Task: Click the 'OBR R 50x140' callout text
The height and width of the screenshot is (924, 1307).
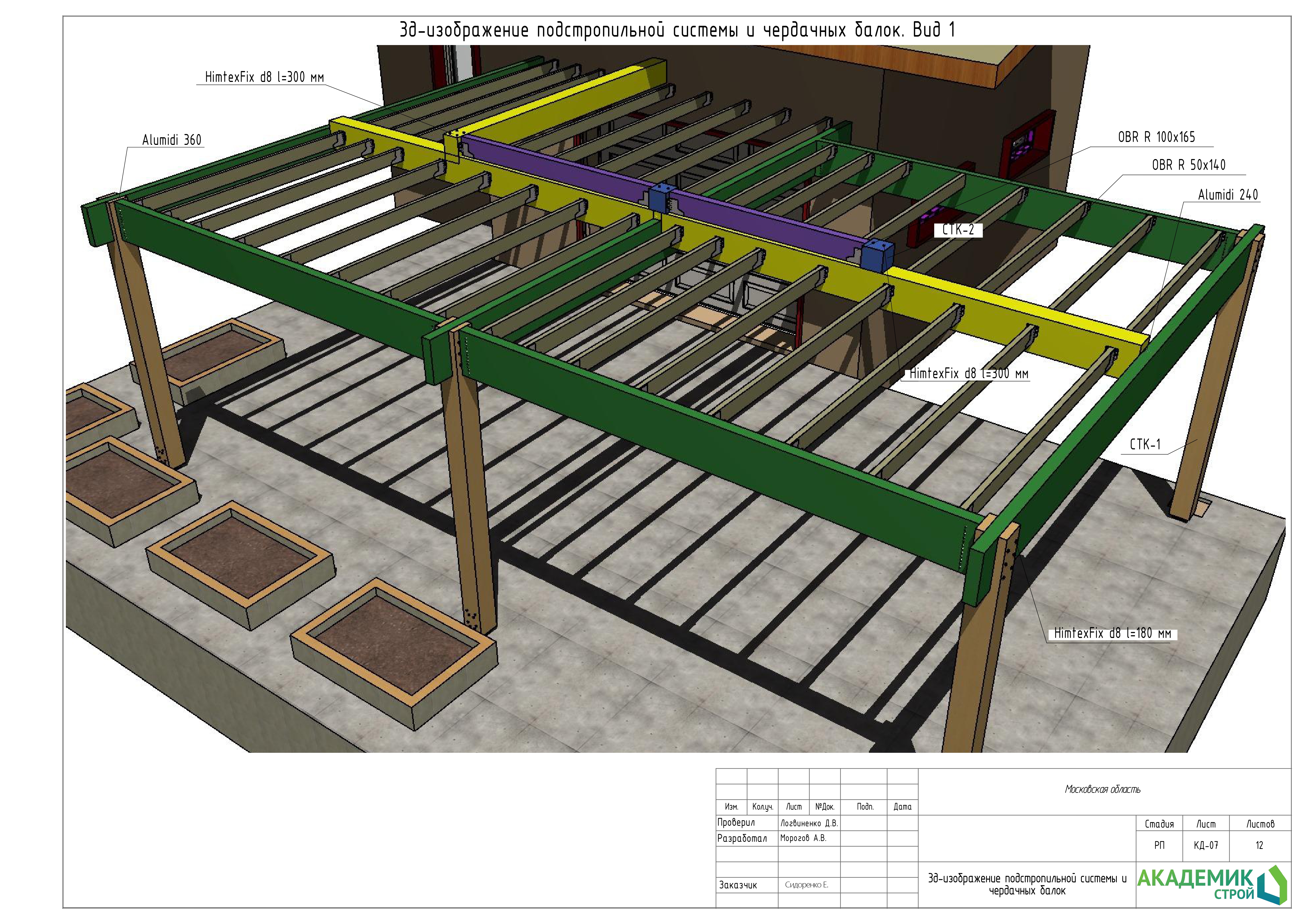Action: pos(1189,165)
